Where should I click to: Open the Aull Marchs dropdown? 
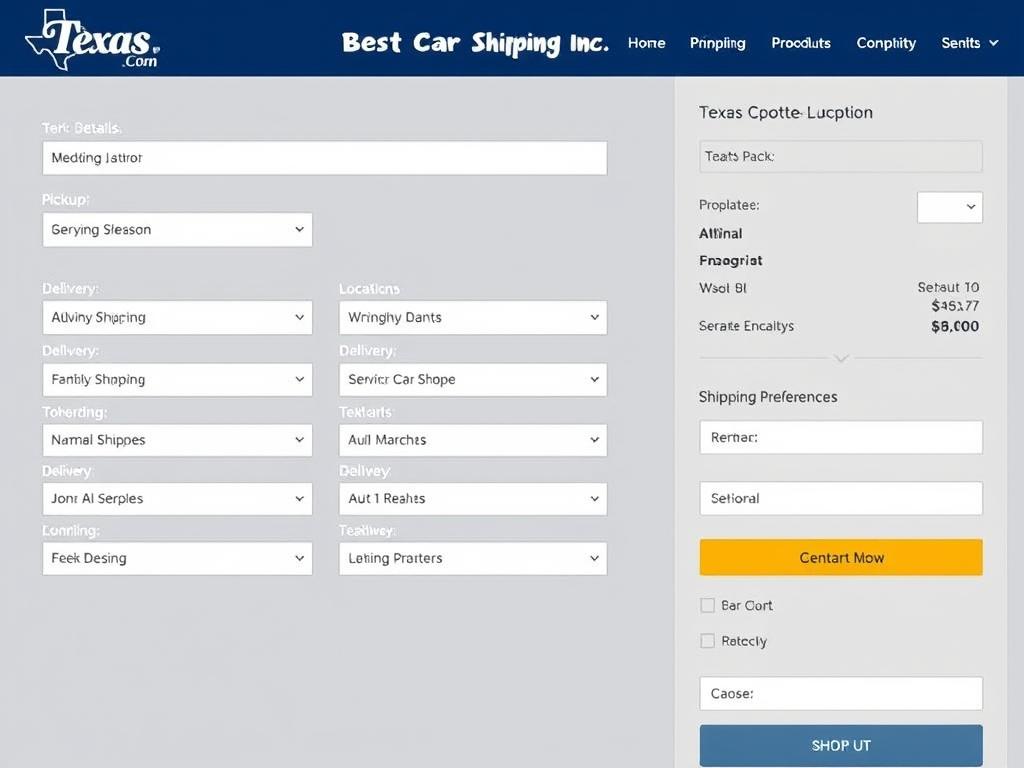coord(472,440)
